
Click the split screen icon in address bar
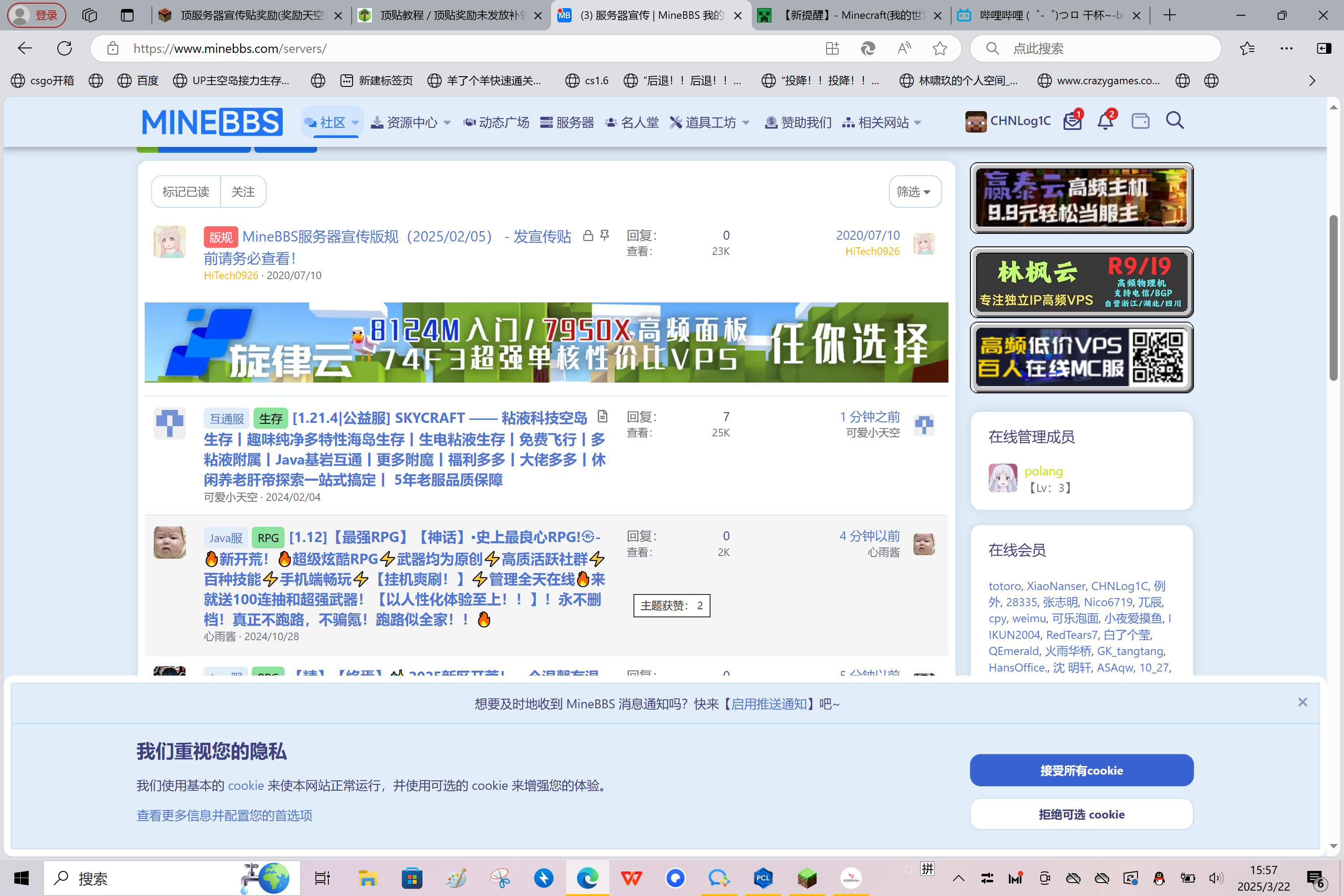pyautogui.click(x=832, y=48)
